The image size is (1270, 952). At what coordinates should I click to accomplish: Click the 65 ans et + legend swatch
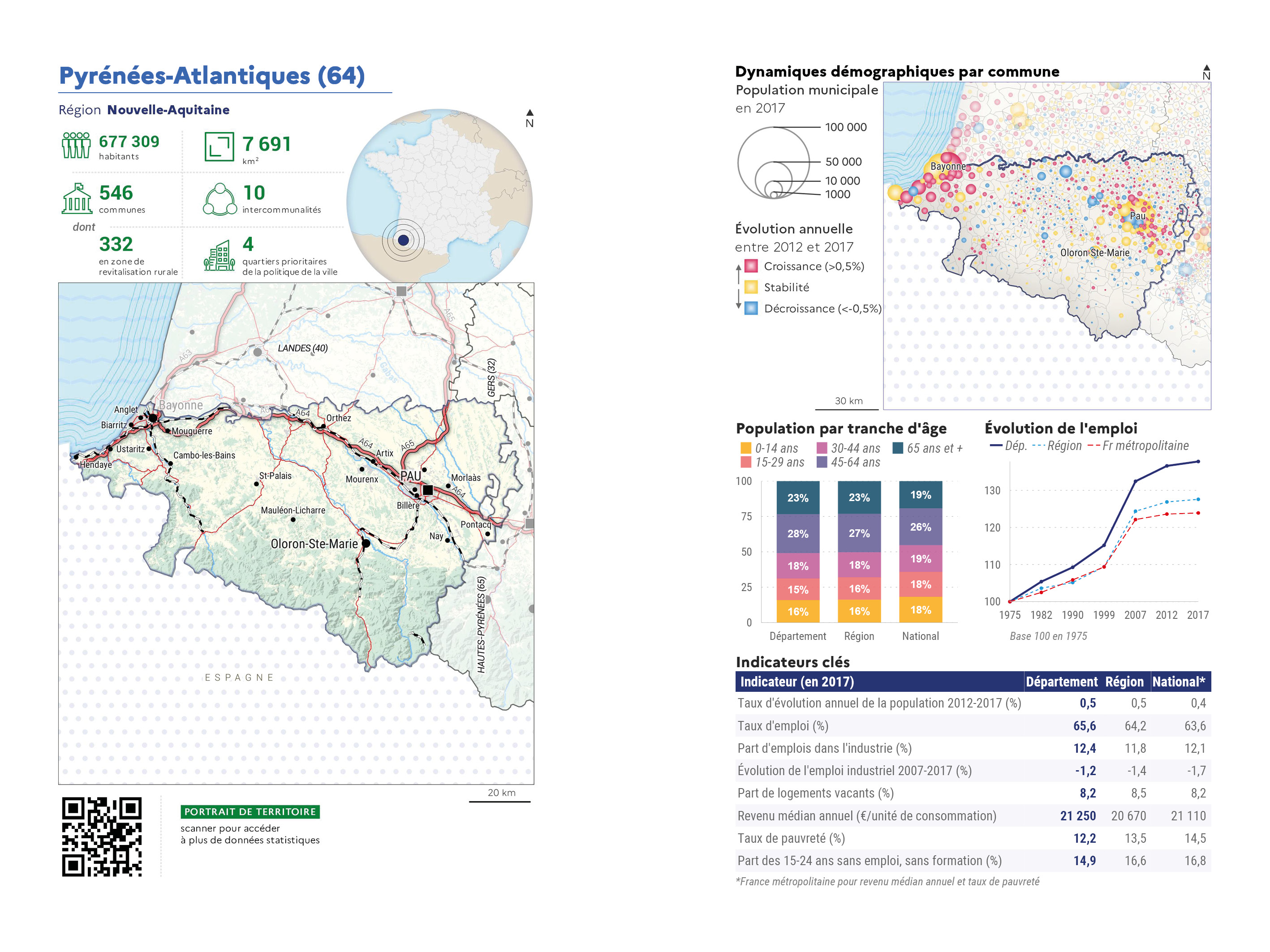tap(897, 448)
